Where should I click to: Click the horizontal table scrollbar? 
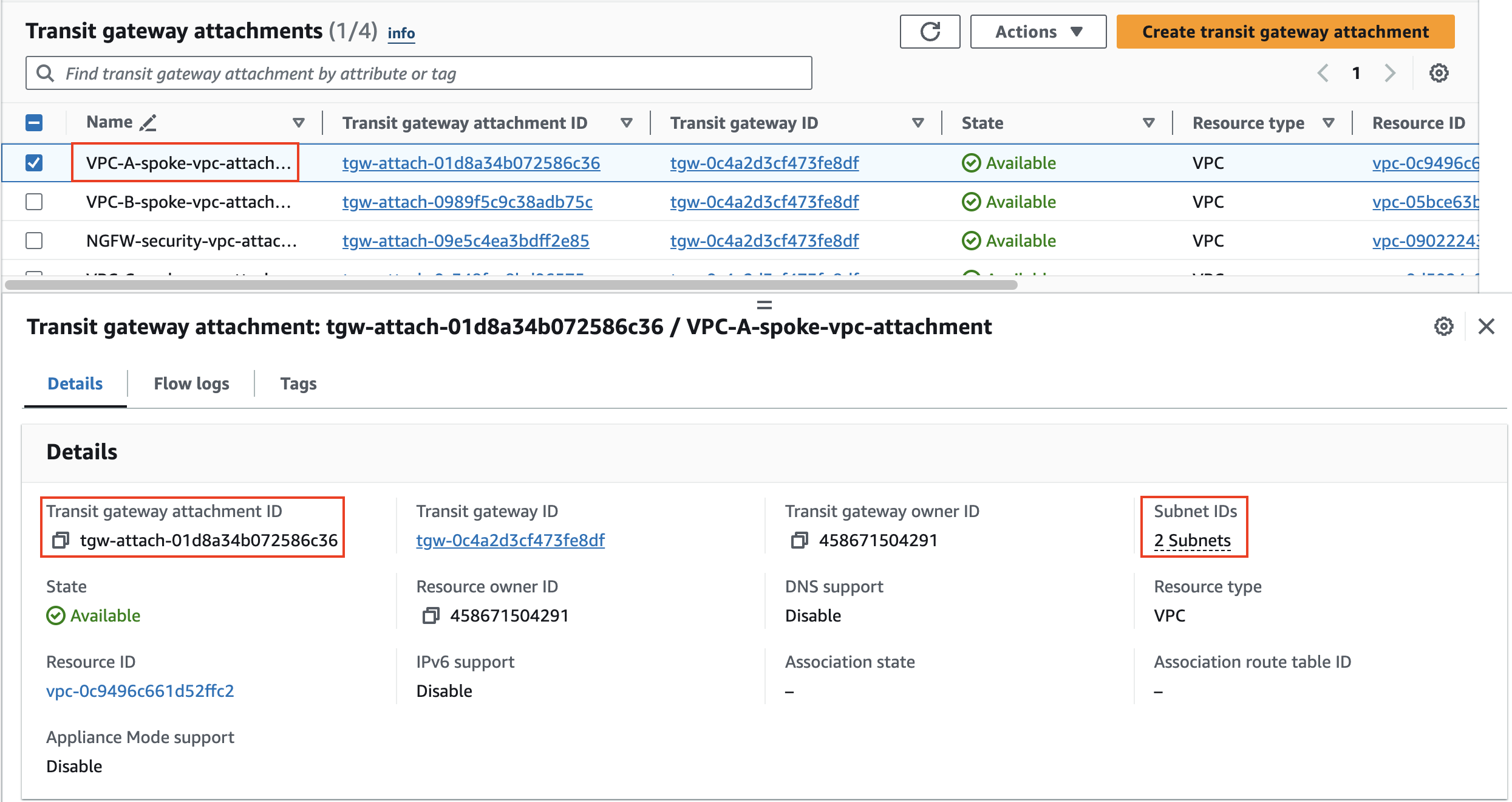[511, 284]
